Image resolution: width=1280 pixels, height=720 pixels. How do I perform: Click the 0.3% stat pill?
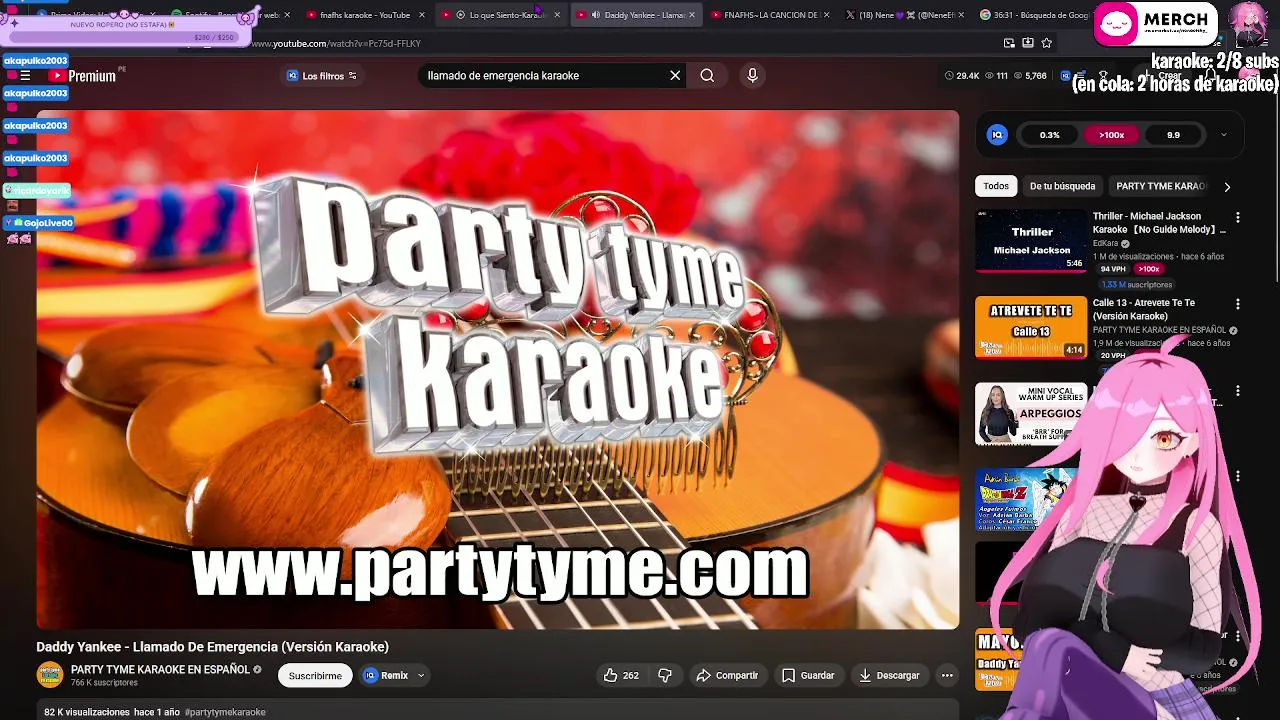1049,135
